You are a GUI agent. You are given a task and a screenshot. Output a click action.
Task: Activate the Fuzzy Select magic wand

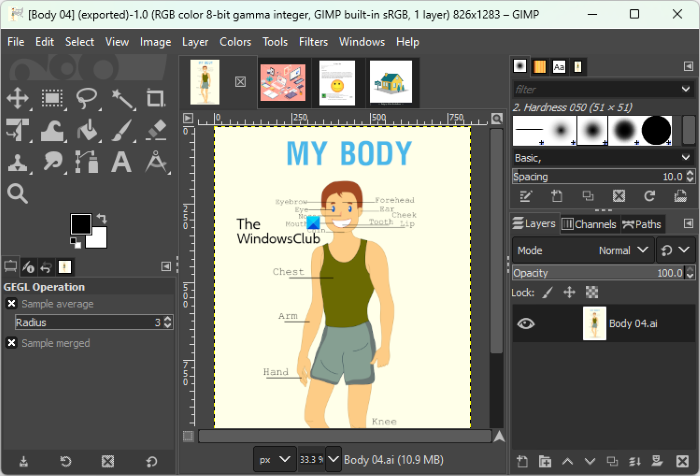[x=122, y=98]
